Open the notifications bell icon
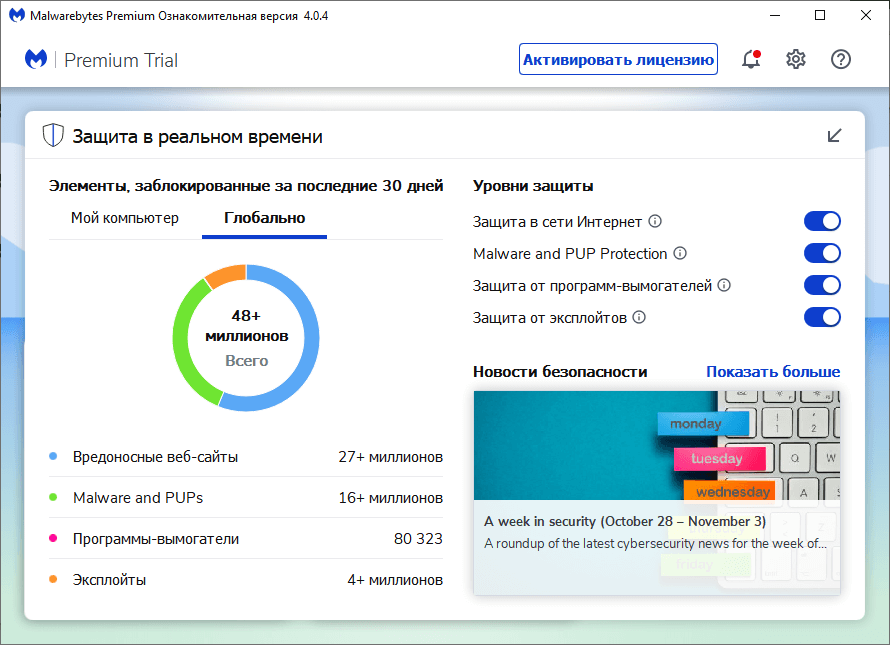The image size is (890, 645). click(x=751, y=59)
